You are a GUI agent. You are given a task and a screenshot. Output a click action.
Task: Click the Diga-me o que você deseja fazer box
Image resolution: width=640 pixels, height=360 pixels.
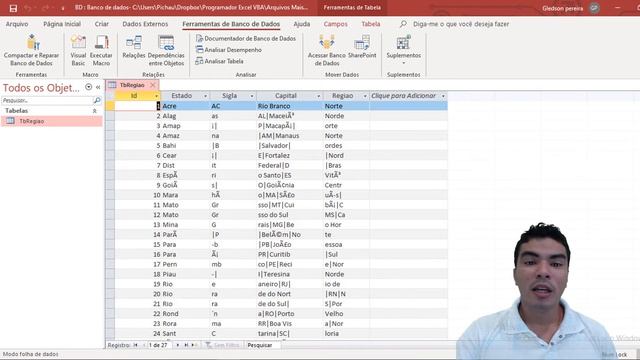(461, 24)
